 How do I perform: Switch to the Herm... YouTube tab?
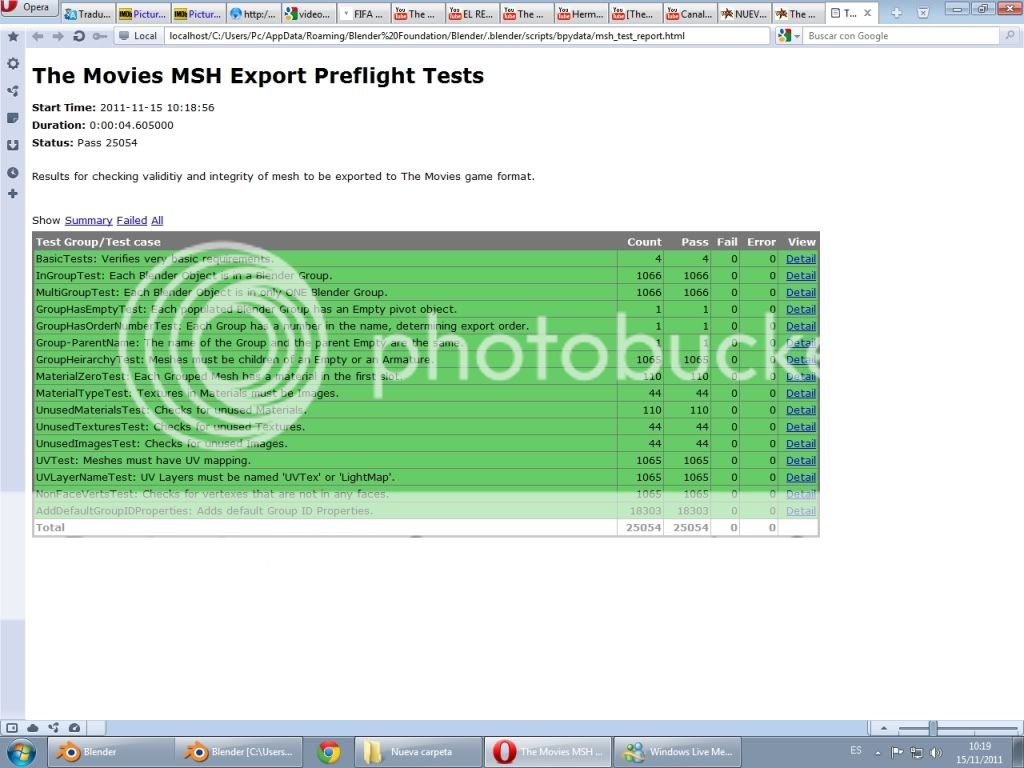(583, 14)
